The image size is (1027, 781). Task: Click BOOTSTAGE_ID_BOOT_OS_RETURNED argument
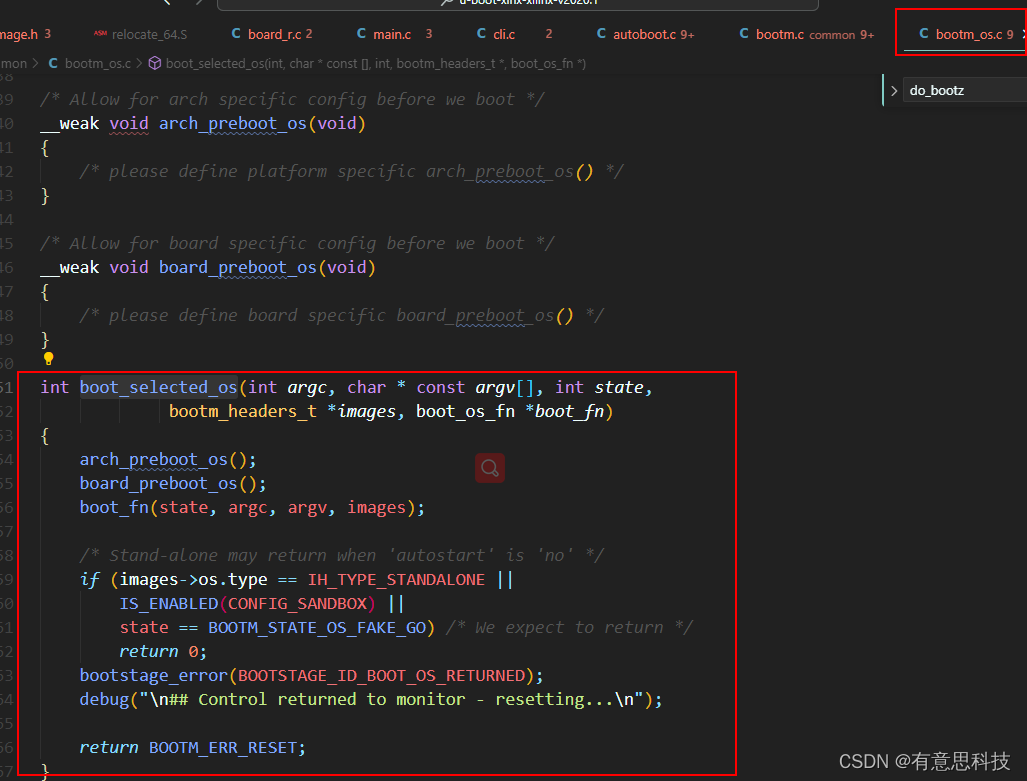382,676
